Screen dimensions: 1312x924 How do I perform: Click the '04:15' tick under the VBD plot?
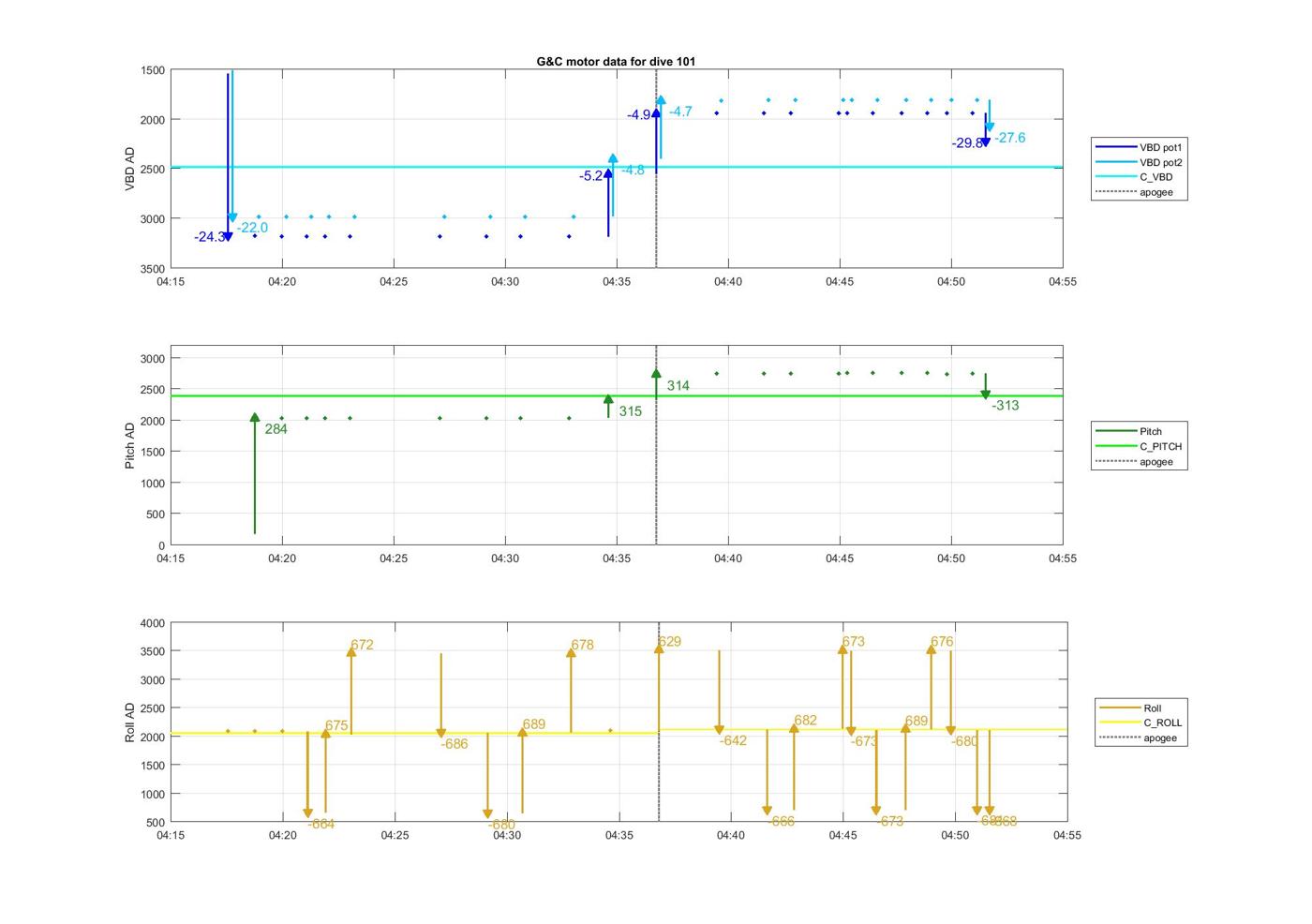point(171,281)
